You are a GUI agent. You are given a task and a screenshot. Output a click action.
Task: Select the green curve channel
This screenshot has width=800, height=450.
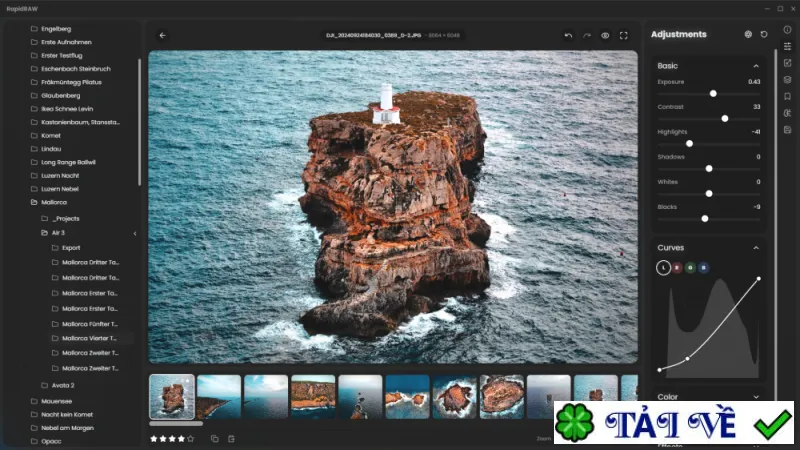690,267
